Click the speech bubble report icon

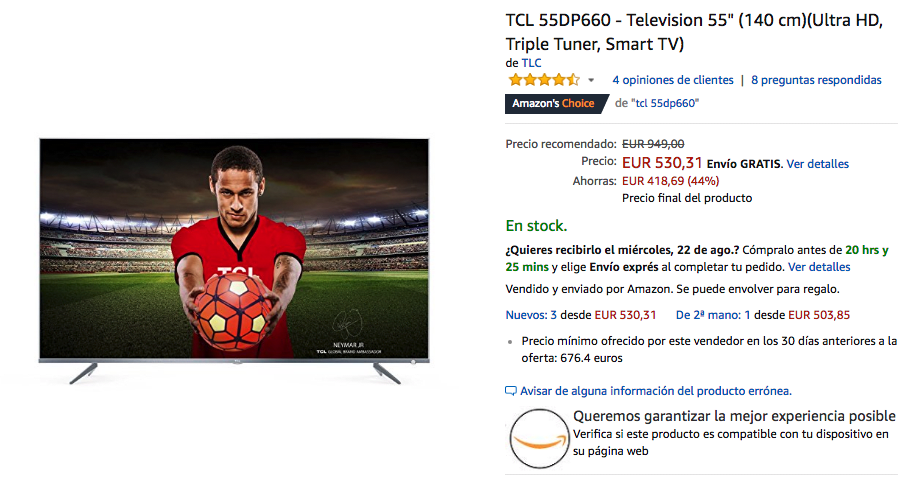[x=511, y=391]
